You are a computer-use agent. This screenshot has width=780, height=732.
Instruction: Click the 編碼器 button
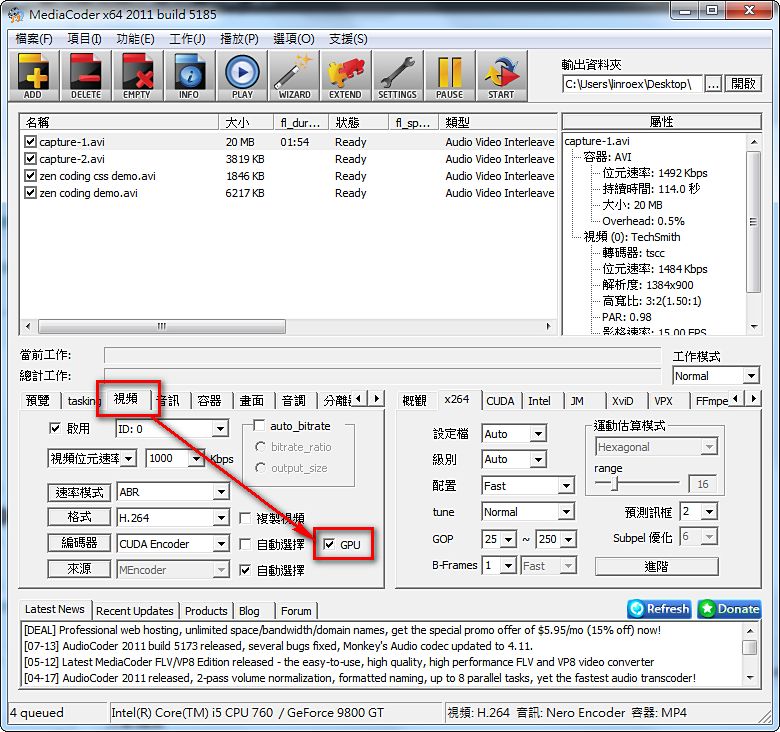[x=79, y=543]
